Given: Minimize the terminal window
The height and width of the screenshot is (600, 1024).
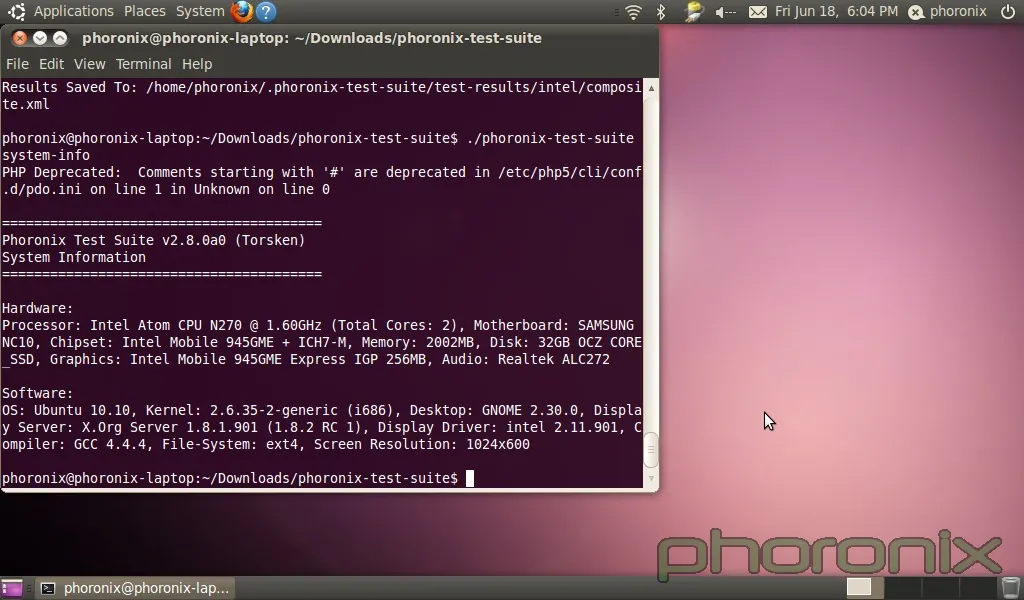Looking at the screenshot, I should point(40,38).
